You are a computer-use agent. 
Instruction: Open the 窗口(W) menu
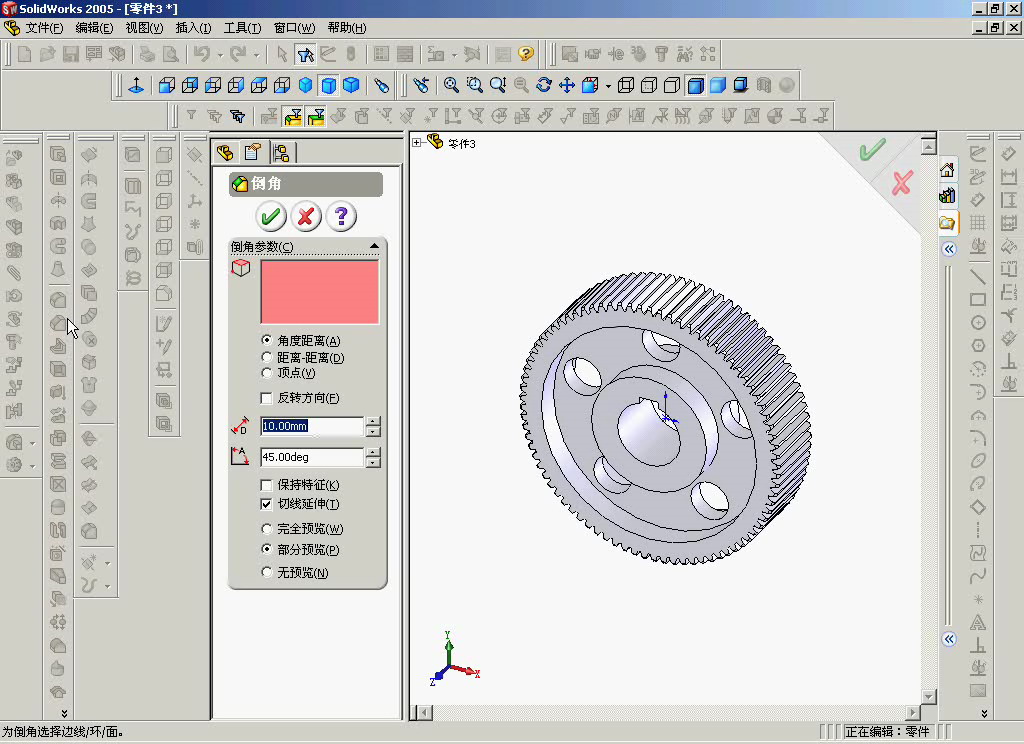(x=294, y=28)
